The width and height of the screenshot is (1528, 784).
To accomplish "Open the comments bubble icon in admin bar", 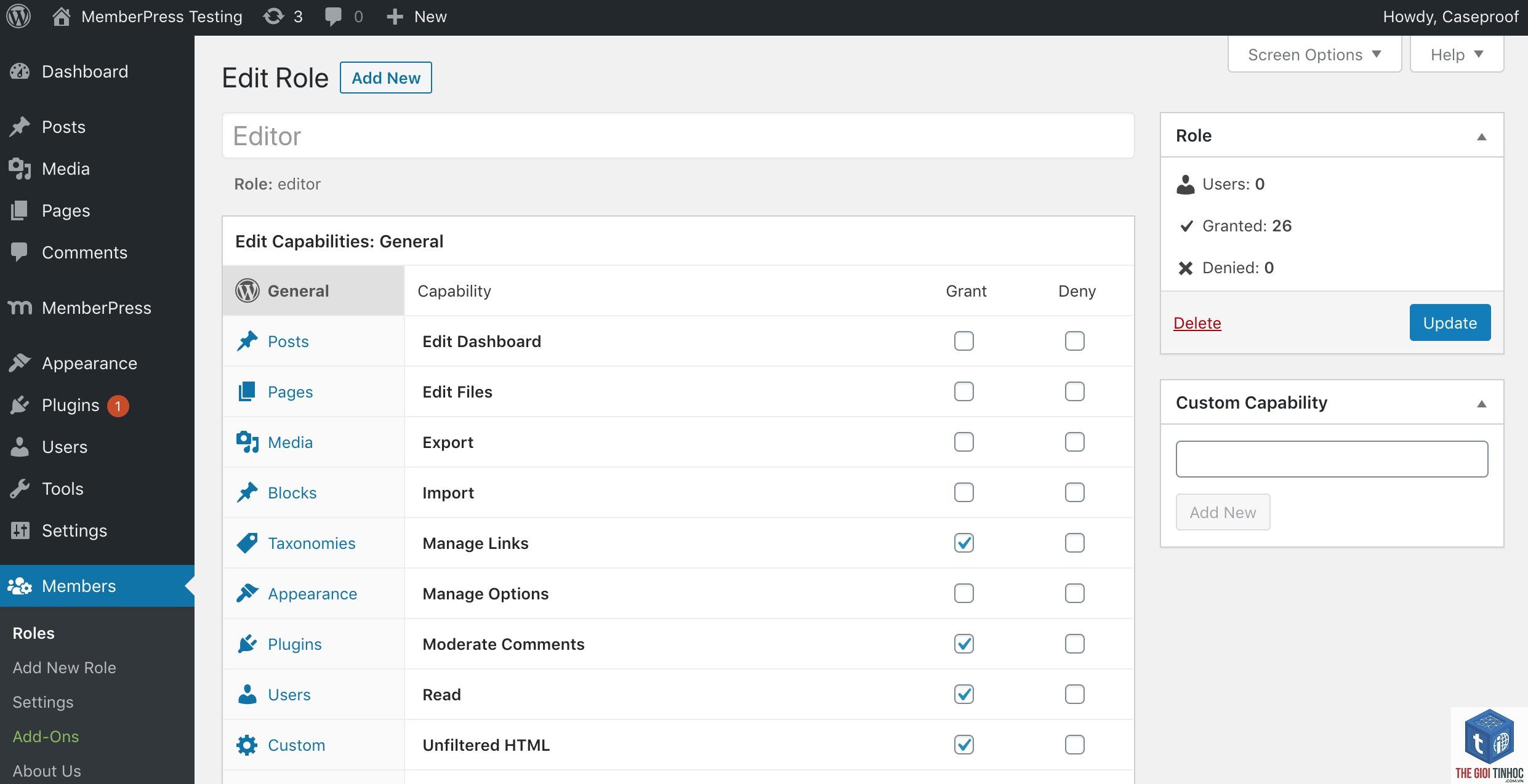I will click(333, 17).
